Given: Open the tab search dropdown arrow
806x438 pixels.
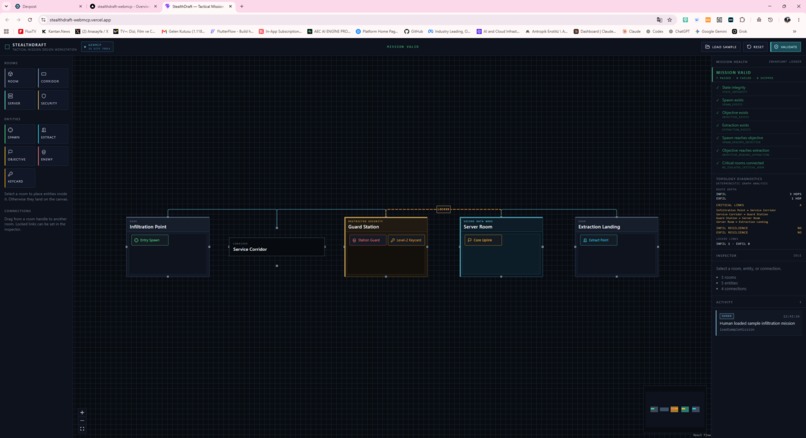Looking at the screenshot, I should coord(6,6).
